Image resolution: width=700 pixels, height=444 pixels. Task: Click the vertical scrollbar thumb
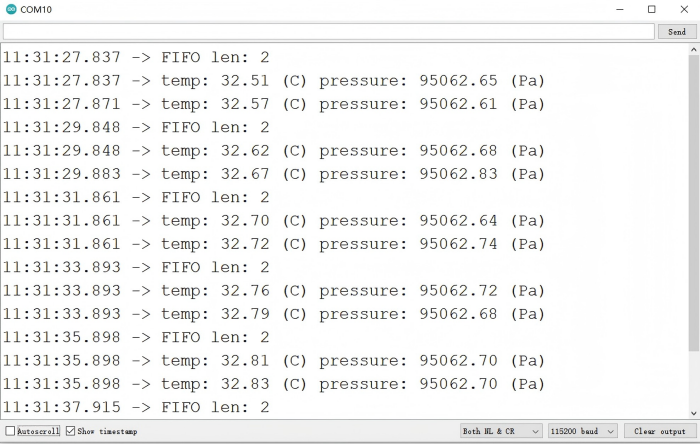pyautogui.click(x=694, y=200)
